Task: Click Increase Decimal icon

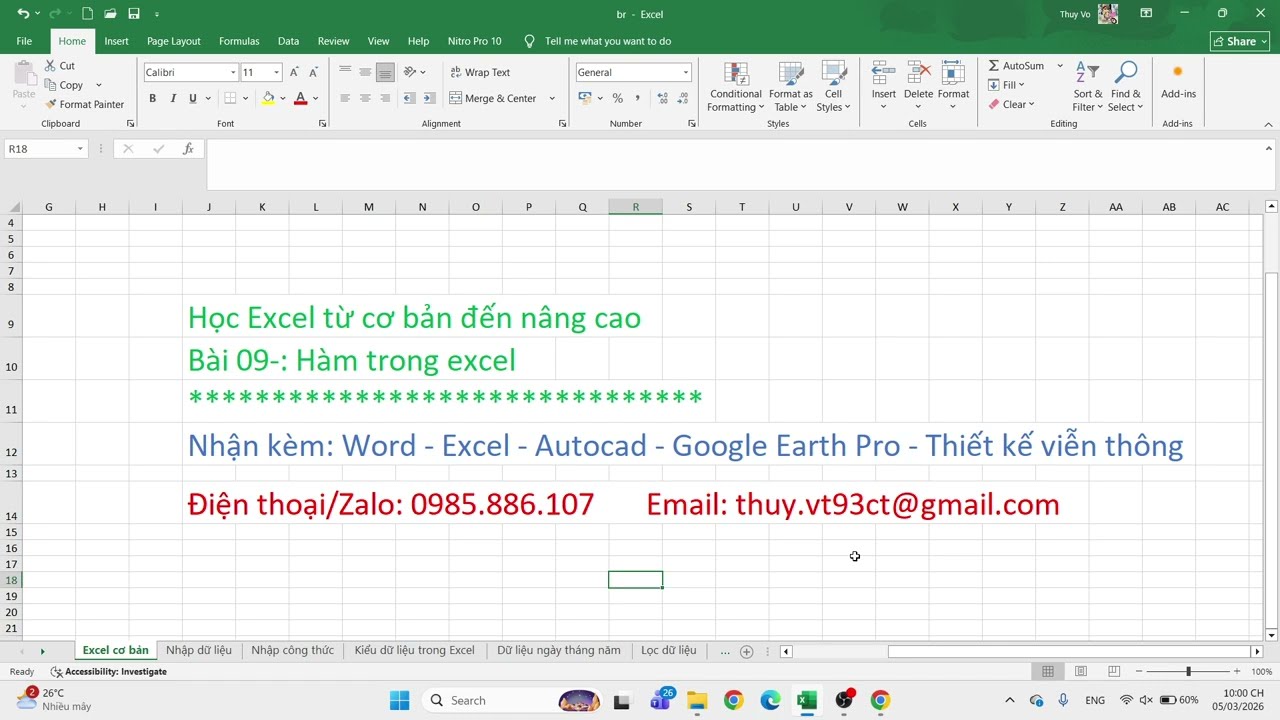Action: coord(661,98)
